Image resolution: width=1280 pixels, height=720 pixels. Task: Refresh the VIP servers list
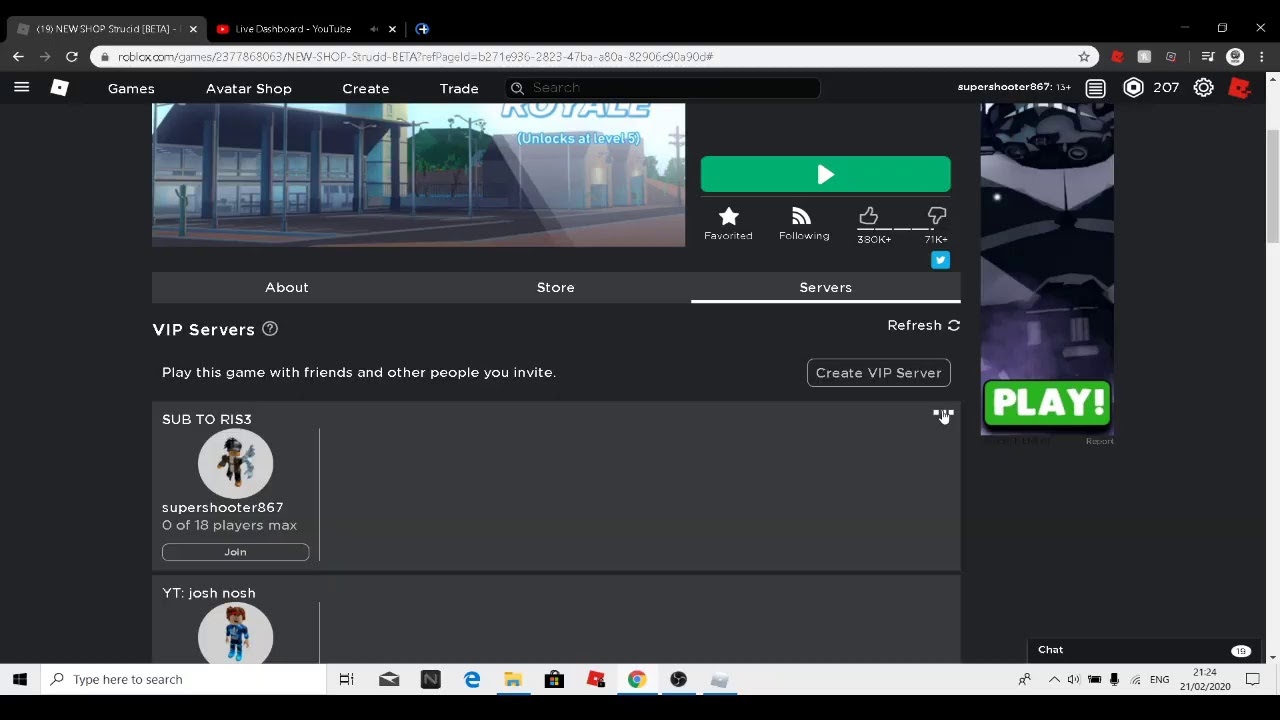coord(923,325)
